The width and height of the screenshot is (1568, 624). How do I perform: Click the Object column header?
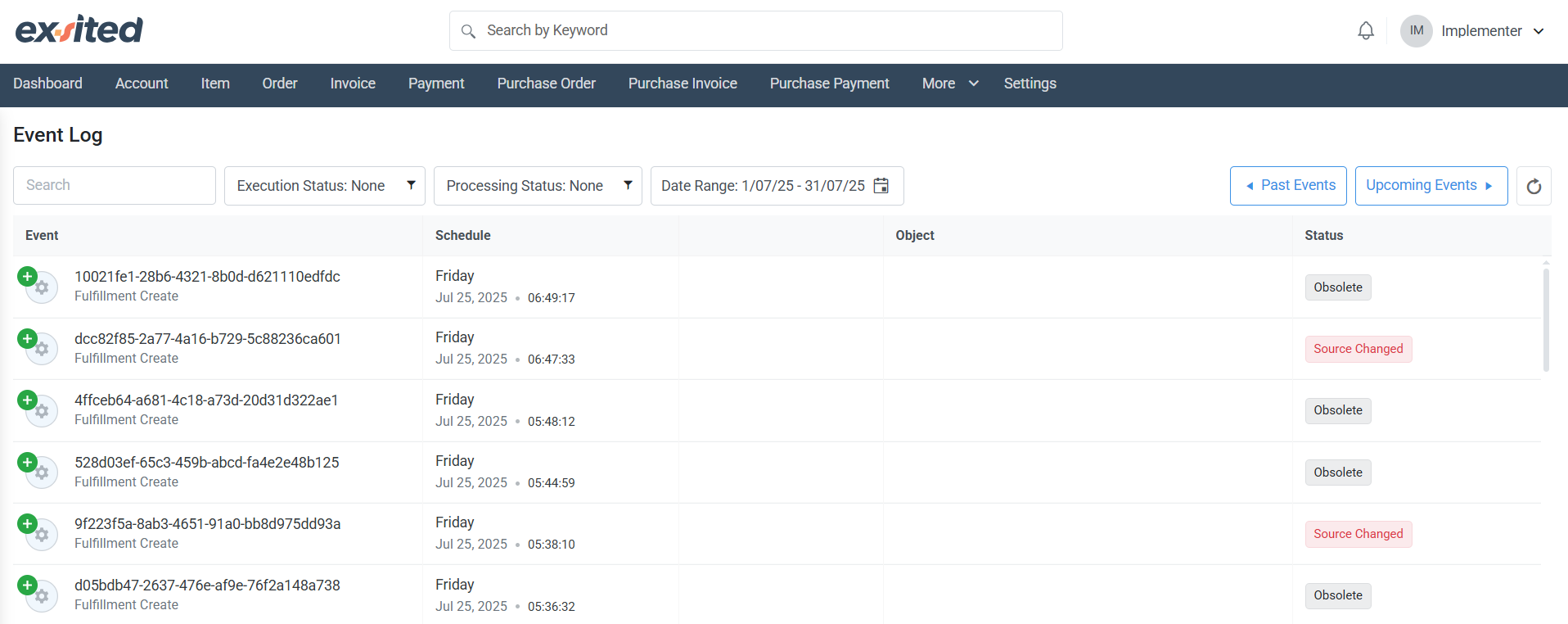click(x=915, y=236)
